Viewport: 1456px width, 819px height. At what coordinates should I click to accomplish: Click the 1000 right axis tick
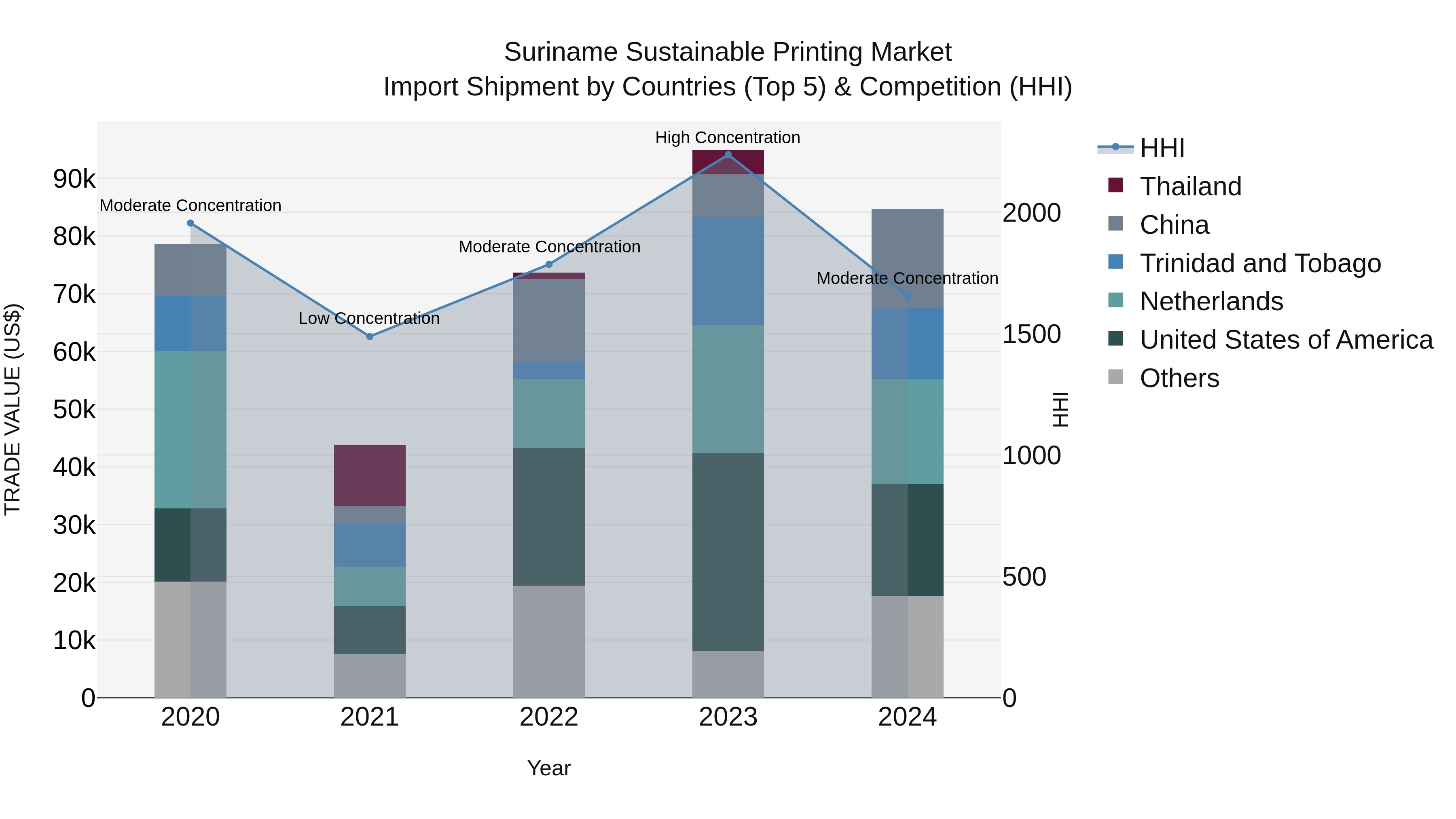tap(1032, 455)
